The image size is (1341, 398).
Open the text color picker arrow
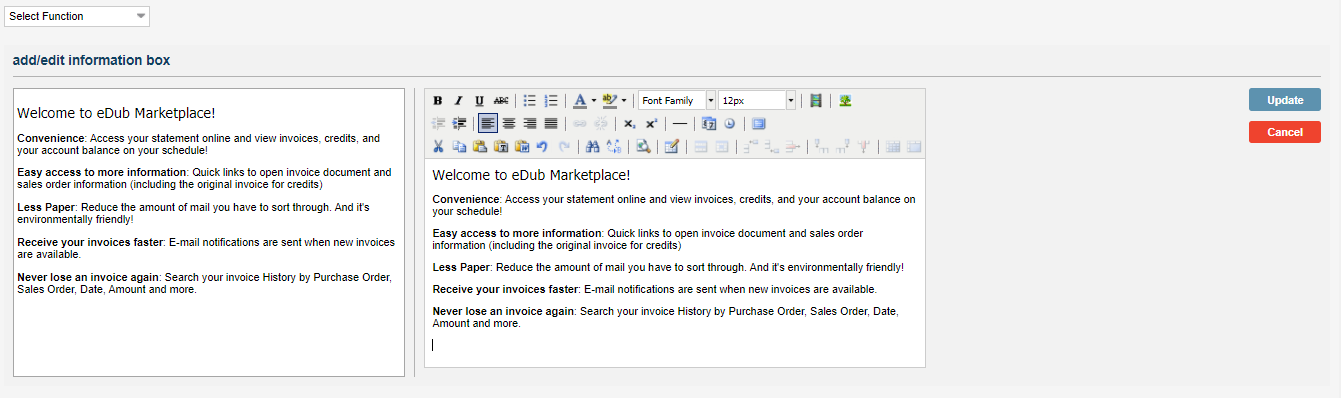click(x=594, y=100)
